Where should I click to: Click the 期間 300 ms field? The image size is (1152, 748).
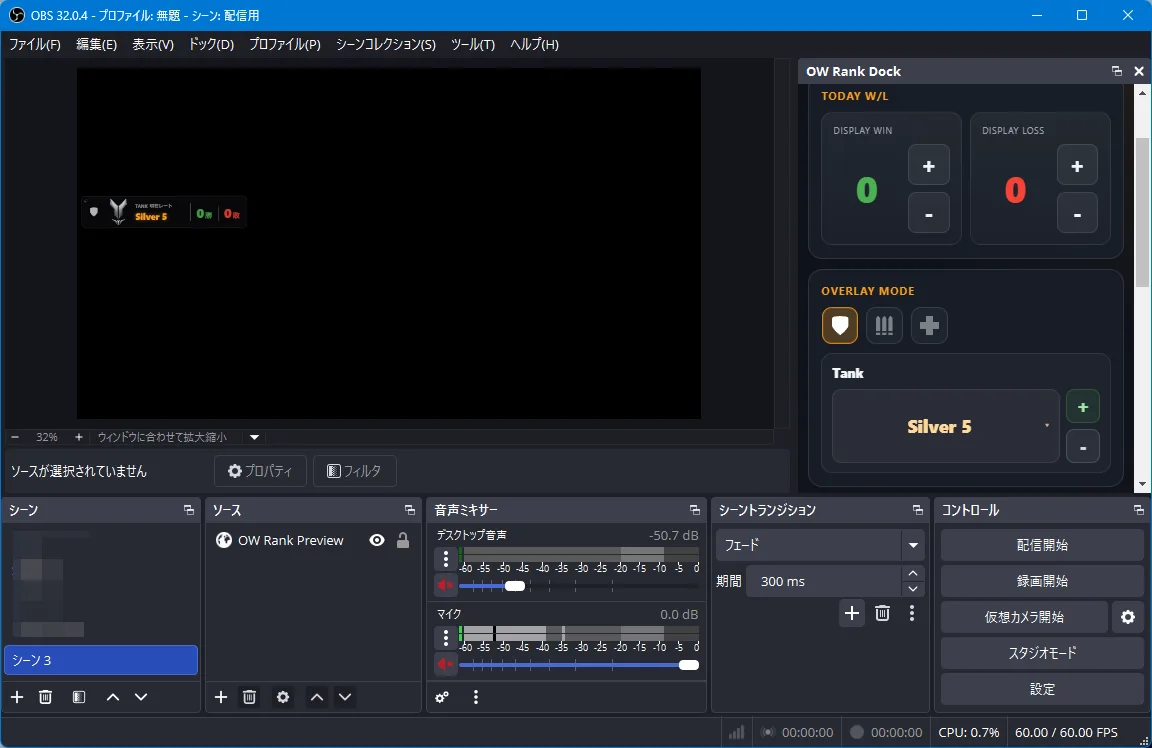824,581
